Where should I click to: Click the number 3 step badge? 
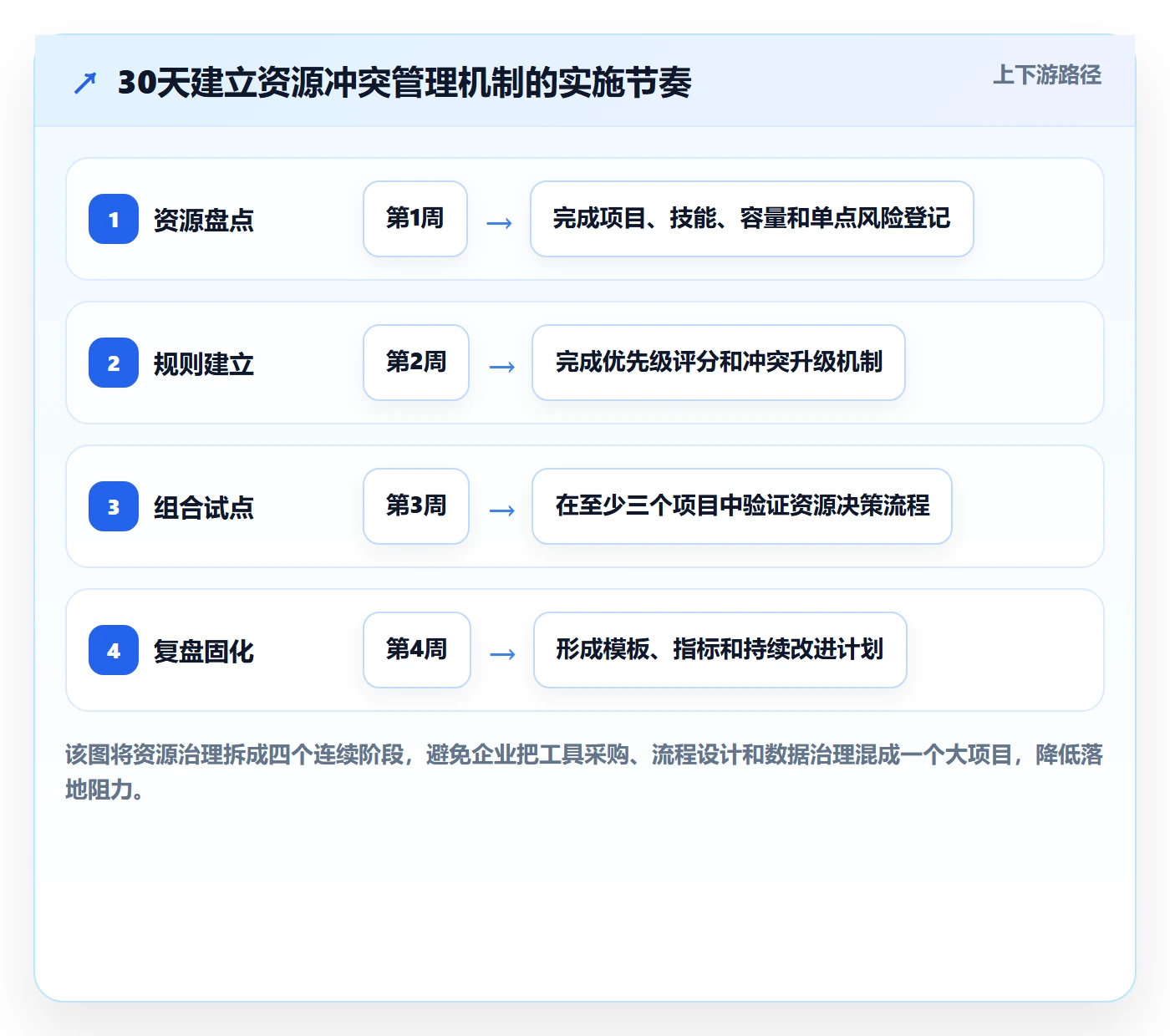(x=114, y=506)
